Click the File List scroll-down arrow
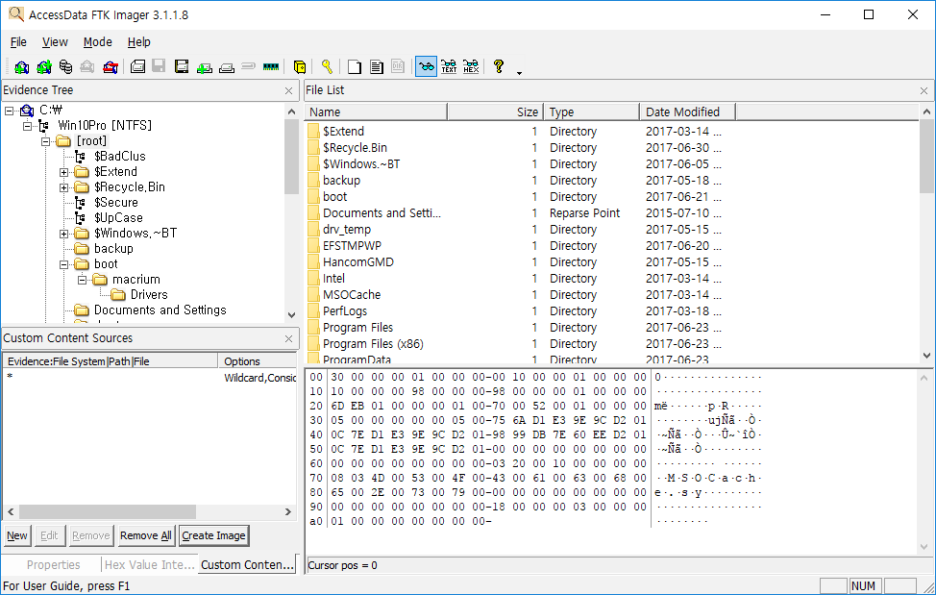The image size is (936, 595). coord(926,355)
